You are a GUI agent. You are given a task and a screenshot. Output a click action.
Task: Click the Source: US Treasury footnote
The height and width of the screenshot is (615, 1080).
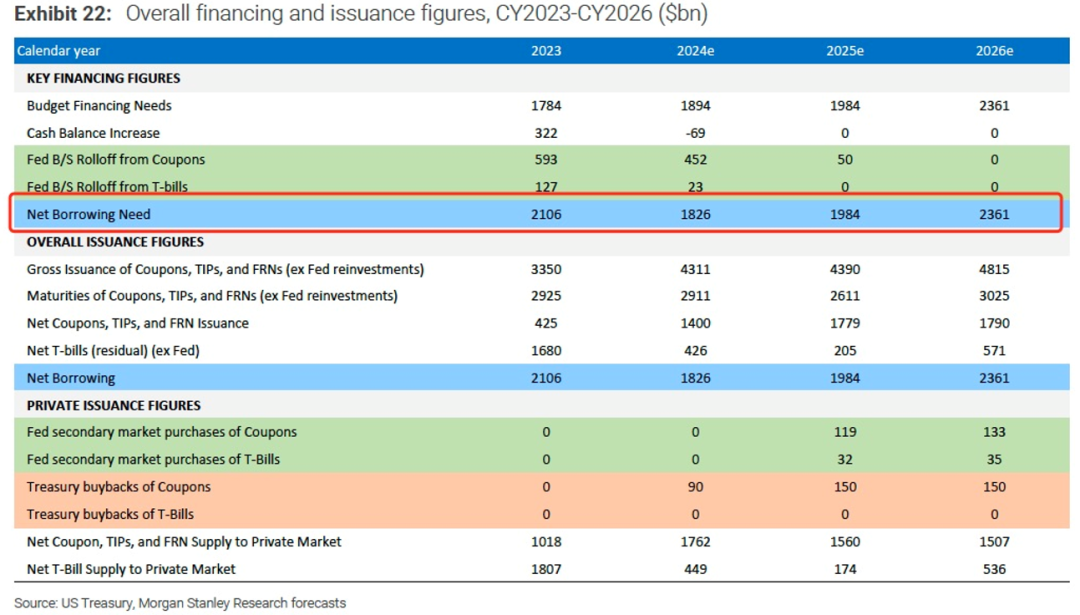click(x=180, y=603)
